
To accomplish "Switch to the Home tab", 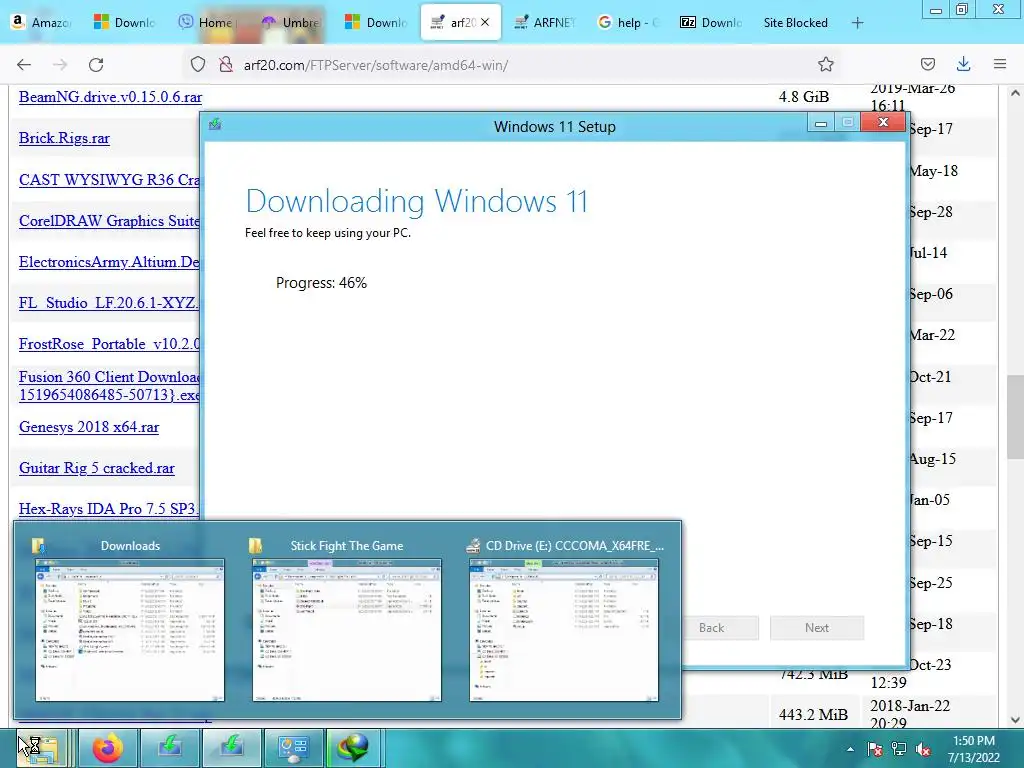I will (207, 22).
